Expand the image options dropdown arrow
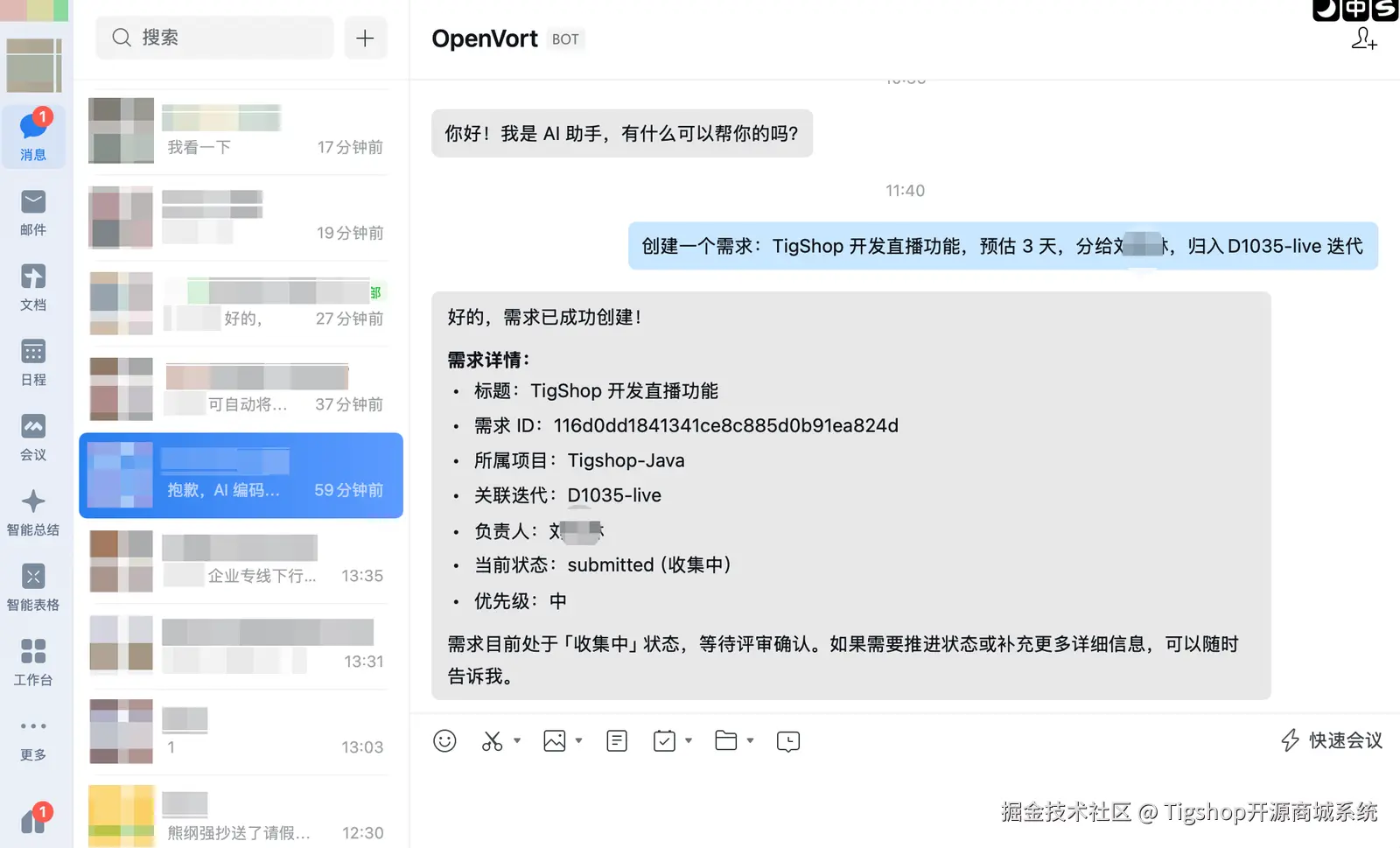 tap(578, 740)
